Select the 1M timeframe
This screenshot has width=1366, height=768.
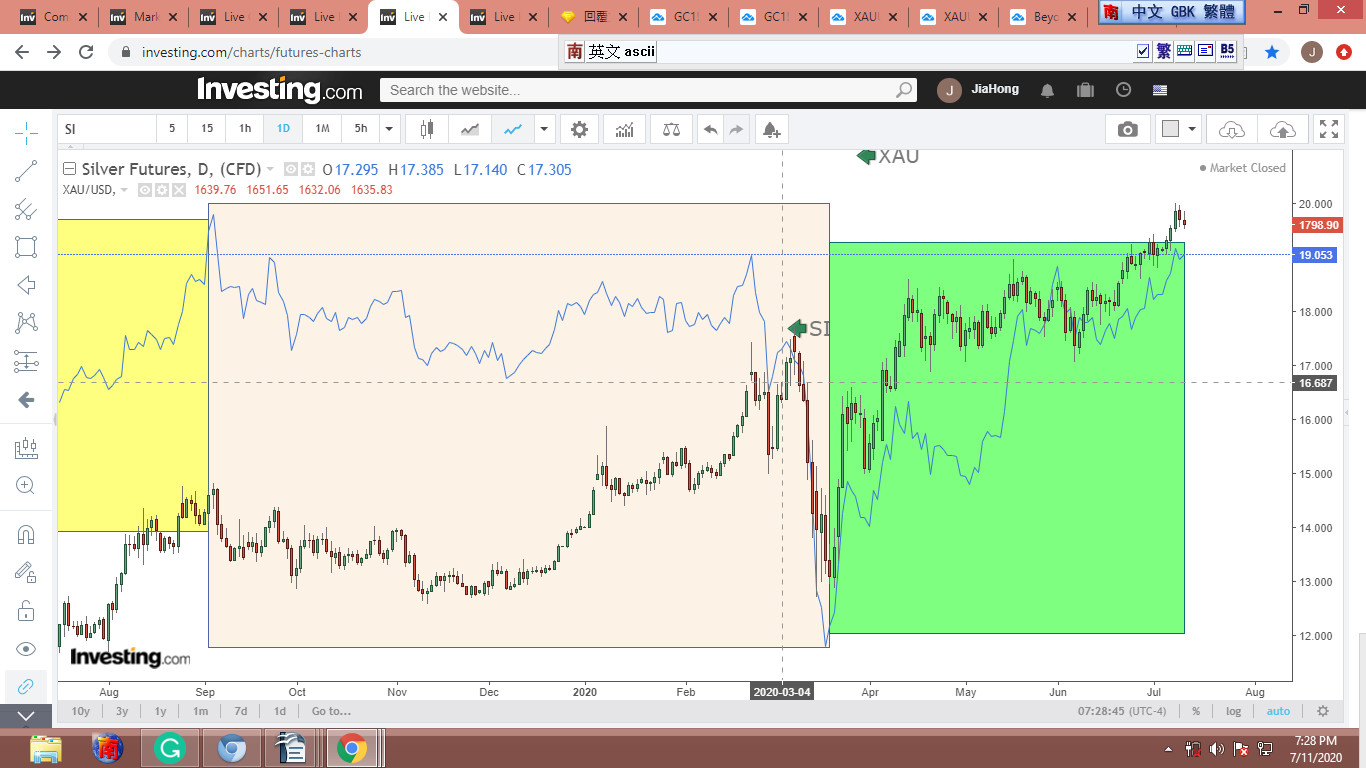click(x=322, y=129)
